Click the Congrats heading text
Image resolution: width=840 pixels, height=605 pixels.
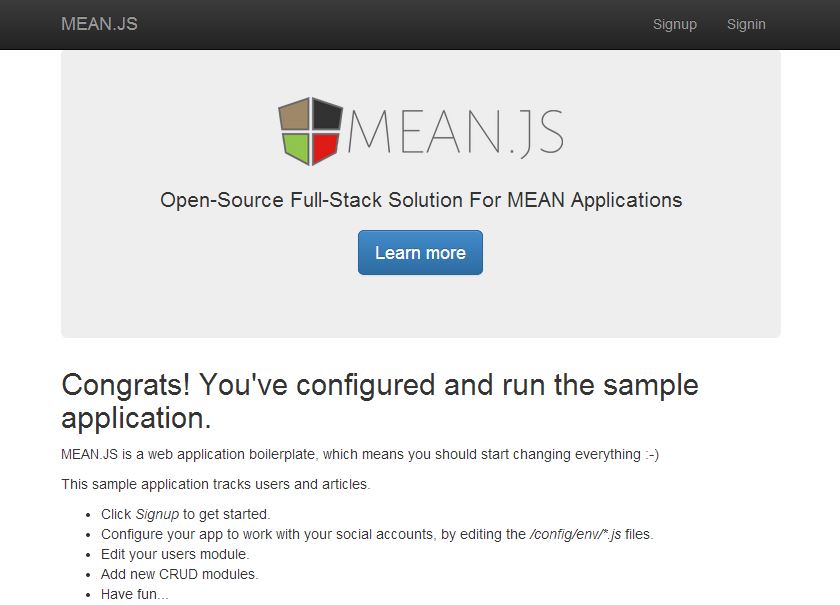point(380,401)
